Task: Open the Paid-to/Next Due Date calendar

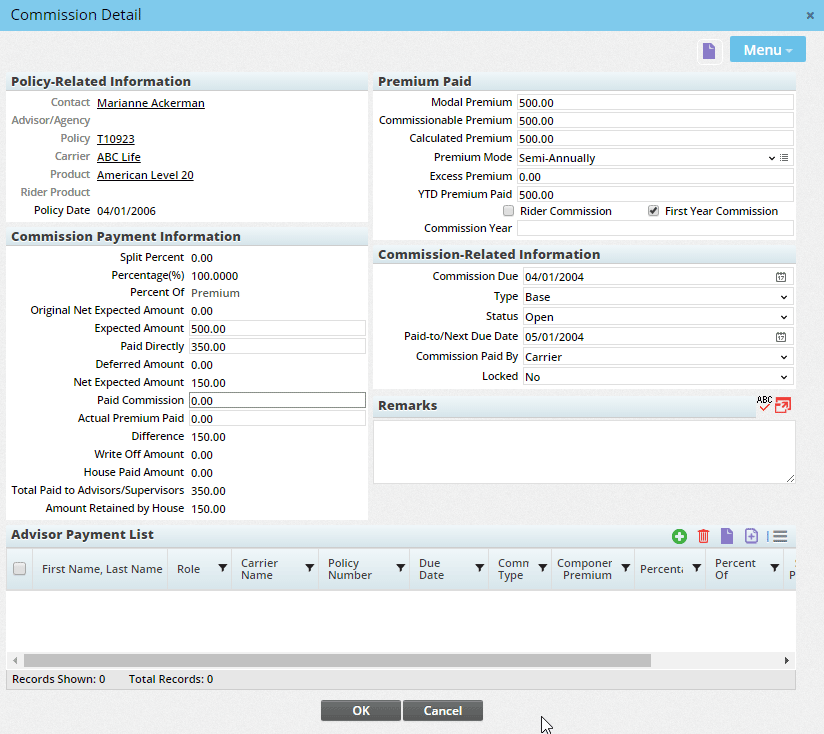Action: point(781,337)
